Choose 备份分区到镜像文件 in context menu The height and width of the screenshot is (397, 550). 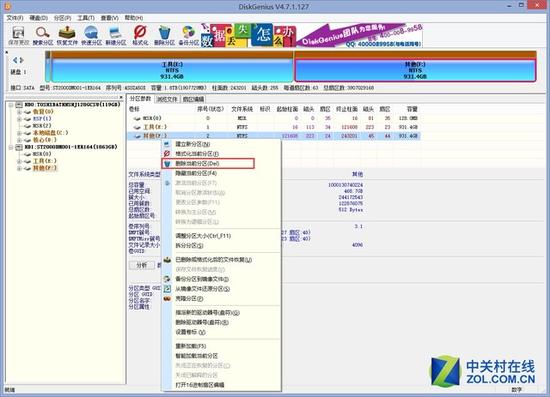tap(202, 279)
